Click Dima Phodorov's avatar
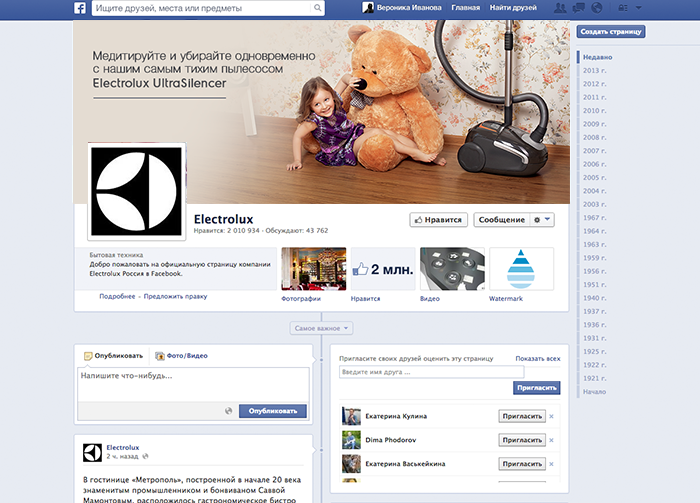Viewport: 700px width, 503px height. [351, 440]
